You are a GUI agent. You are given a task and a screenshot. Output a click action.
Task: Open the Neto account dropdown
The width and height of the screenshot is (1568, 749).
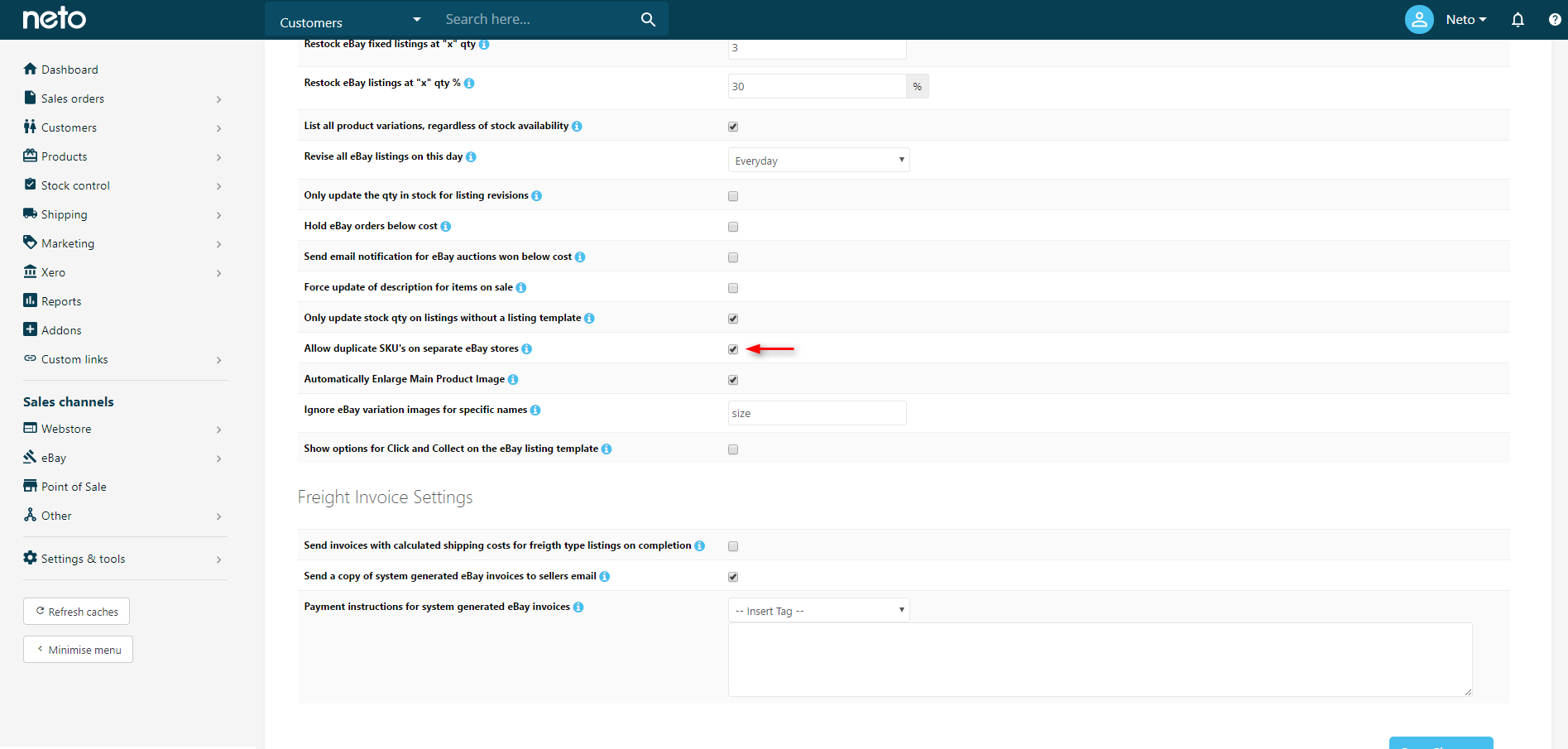click(x=1466, y=19)
